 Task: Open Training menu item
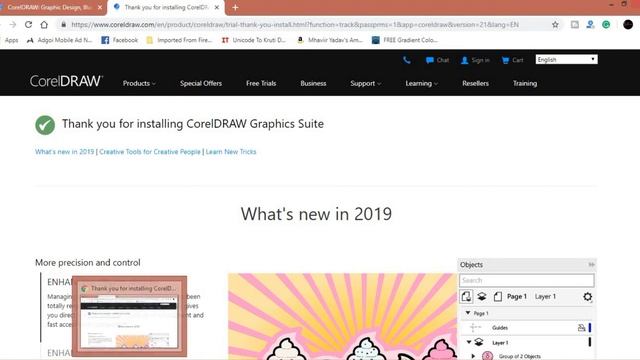(x=525, y=83)
